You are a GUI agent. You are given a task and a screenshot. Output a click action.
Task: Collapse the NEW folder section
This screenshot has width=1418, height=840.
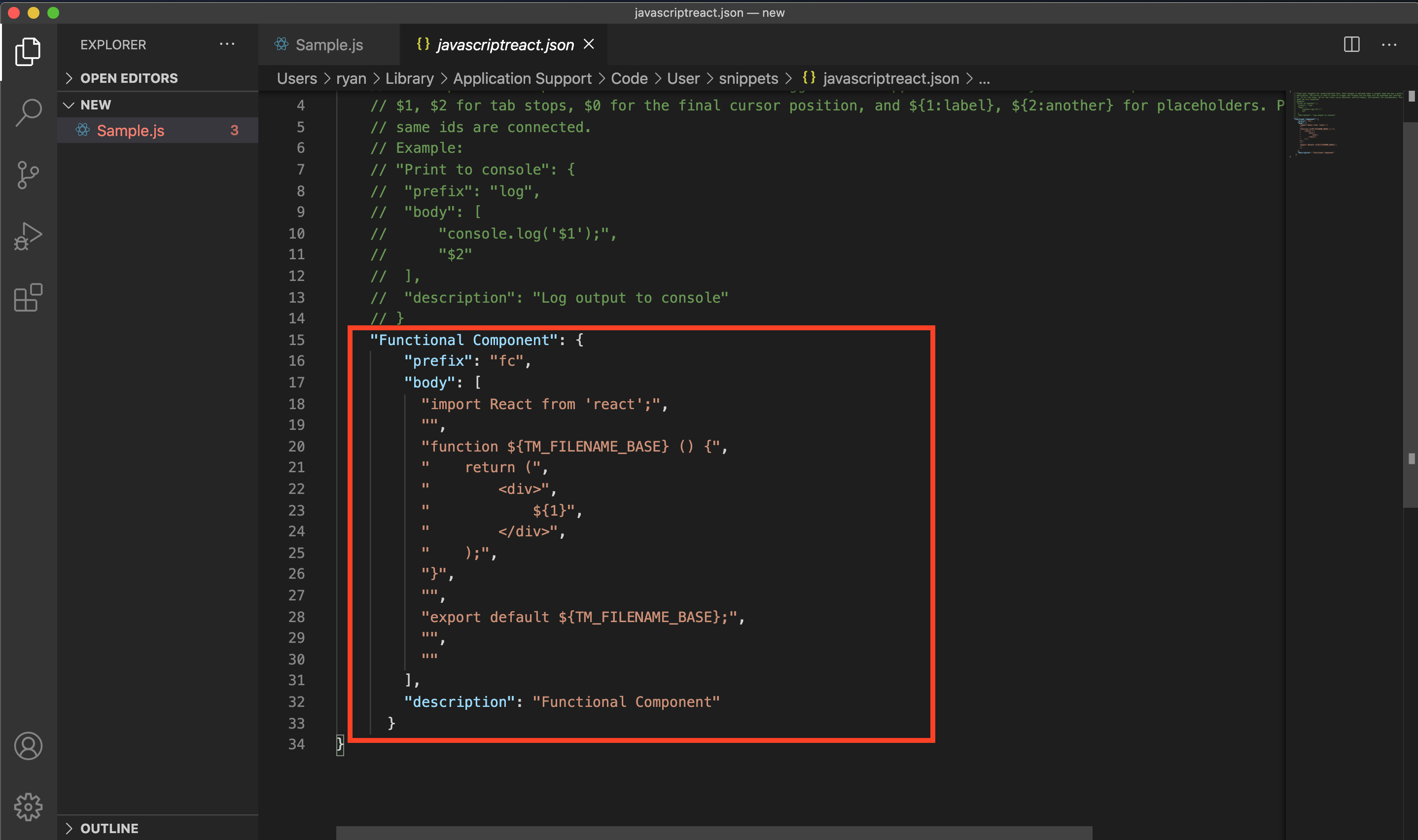coord(95,105)
